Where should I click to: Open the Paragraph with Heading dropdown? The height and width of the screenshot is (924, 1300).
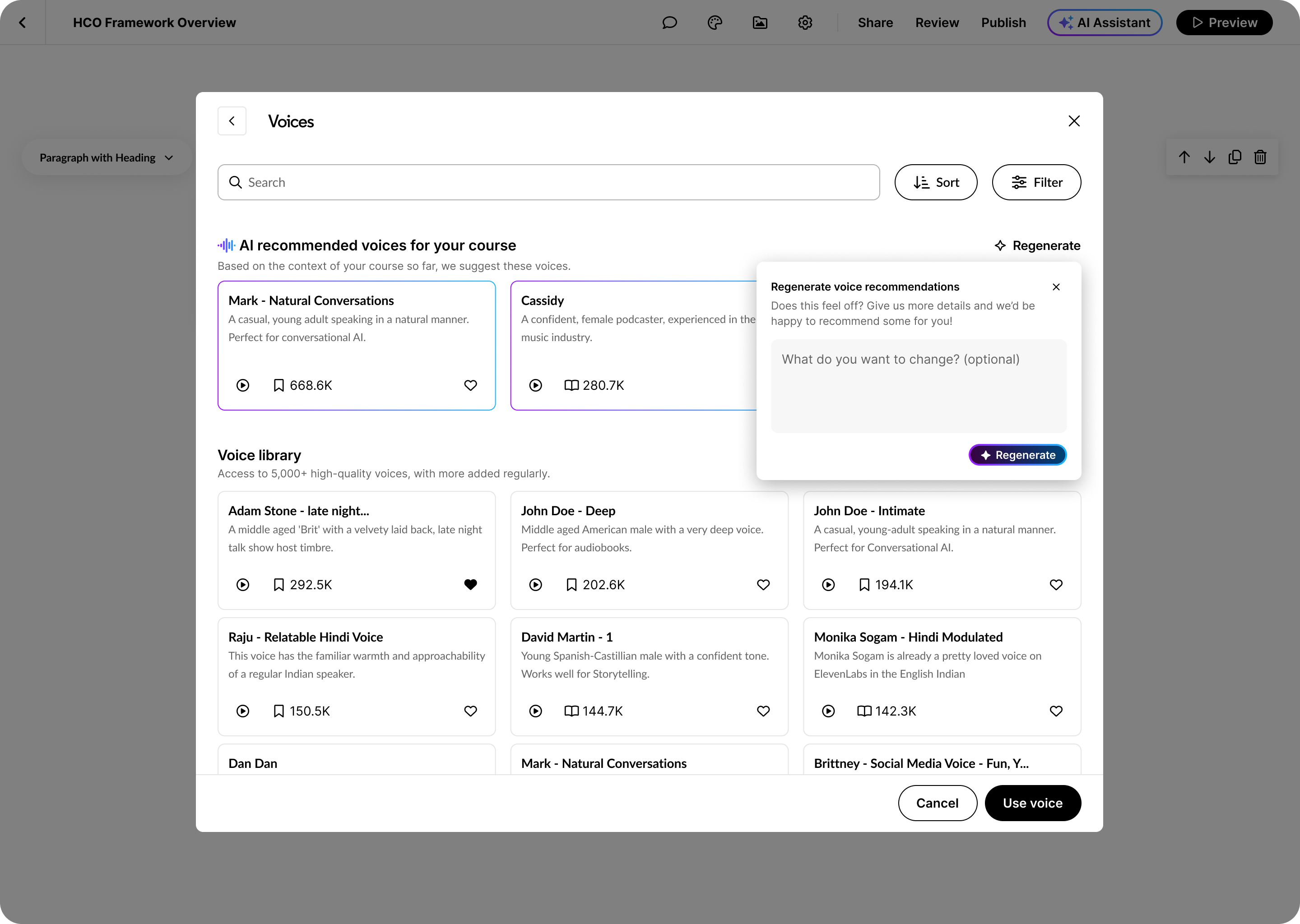click(106, 157)
